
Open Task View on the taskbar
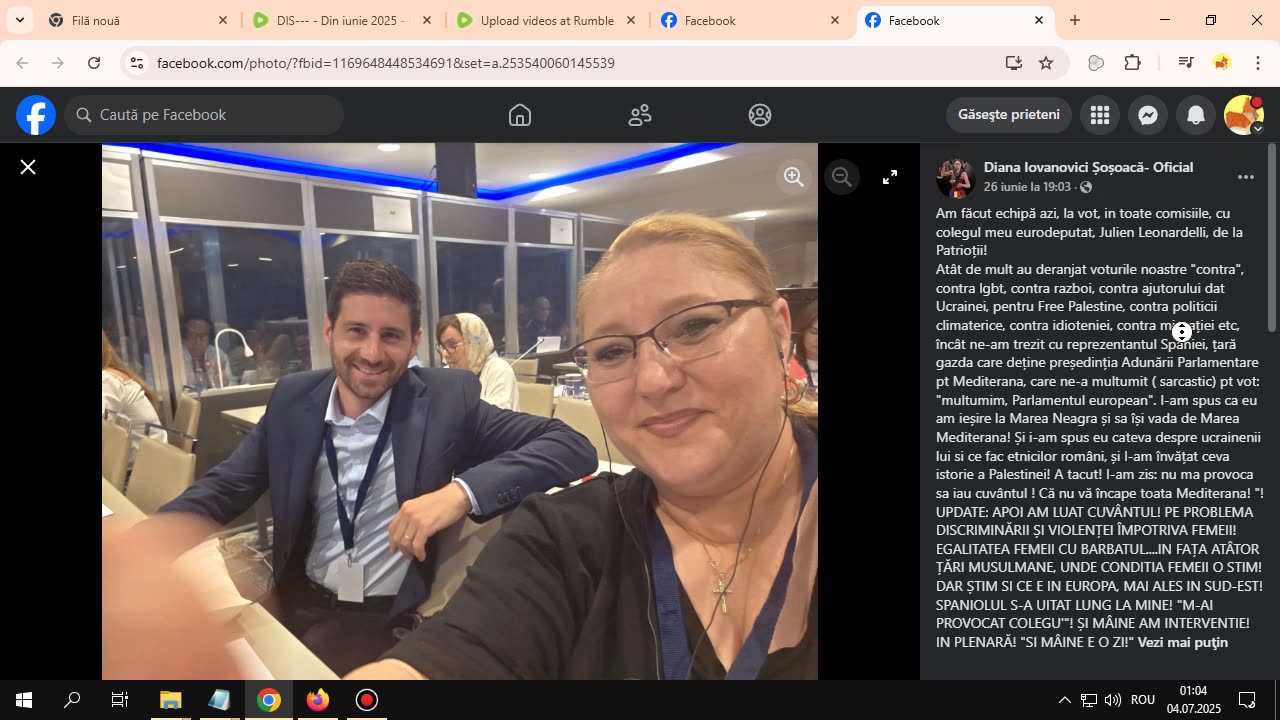tap(120, 700)
